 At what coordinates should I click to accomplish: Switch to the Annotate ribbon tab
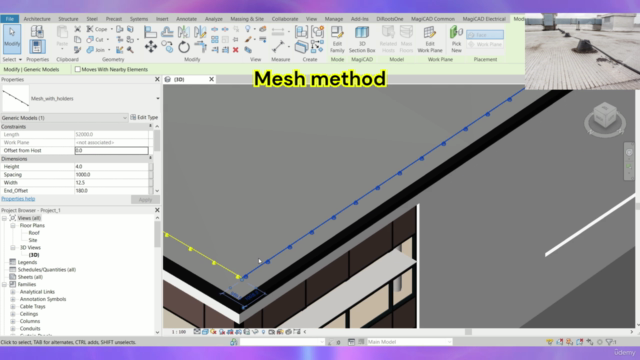click(186, 19)
